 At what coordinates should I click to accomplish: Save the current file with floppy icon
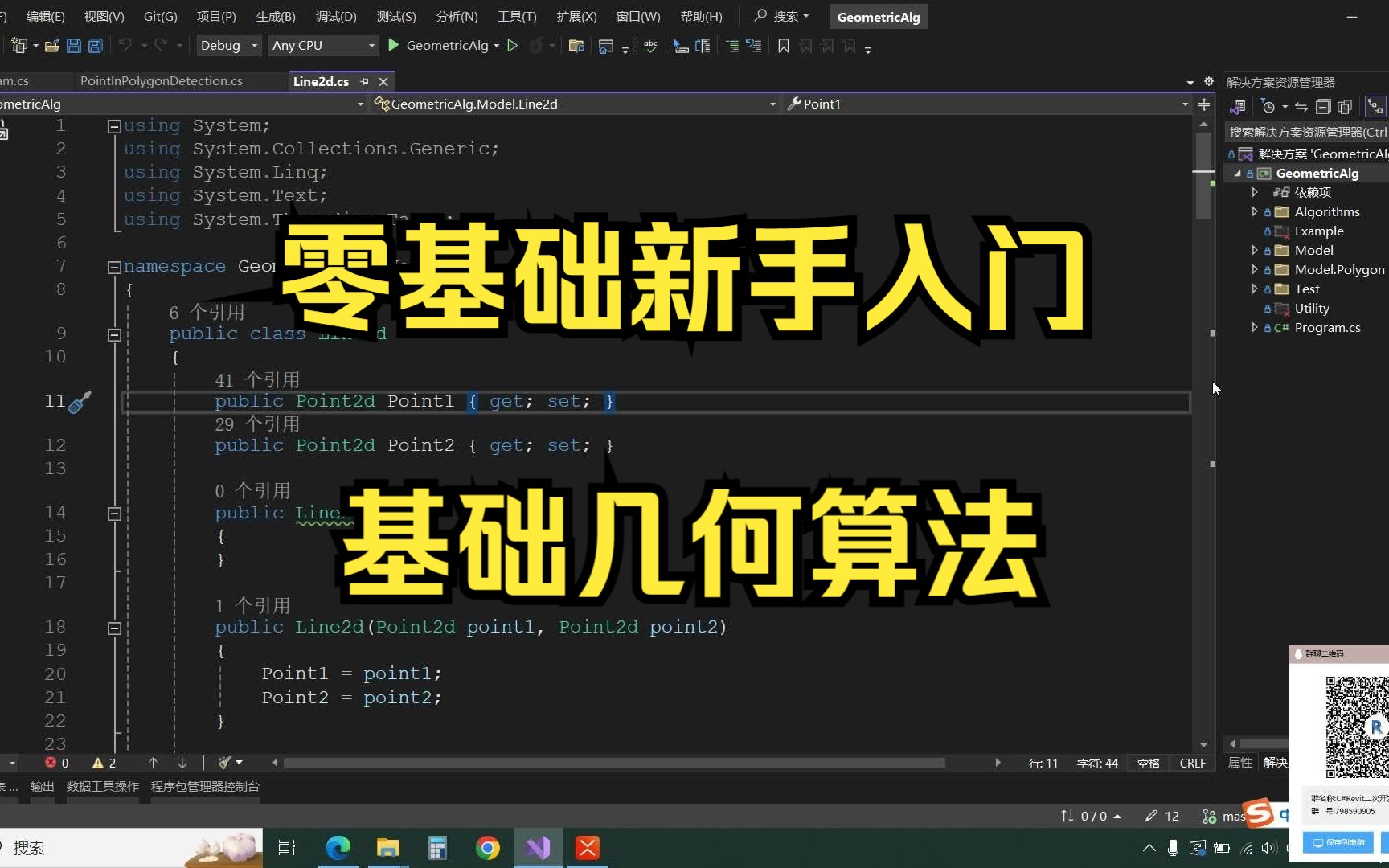[74, 46]
